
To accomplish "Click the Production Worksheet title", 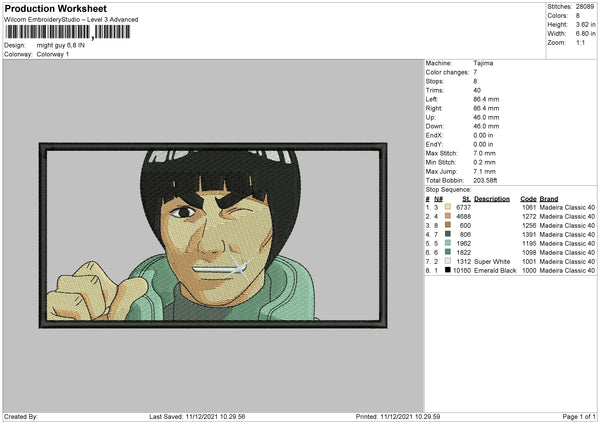I will [x=56, y=9].
